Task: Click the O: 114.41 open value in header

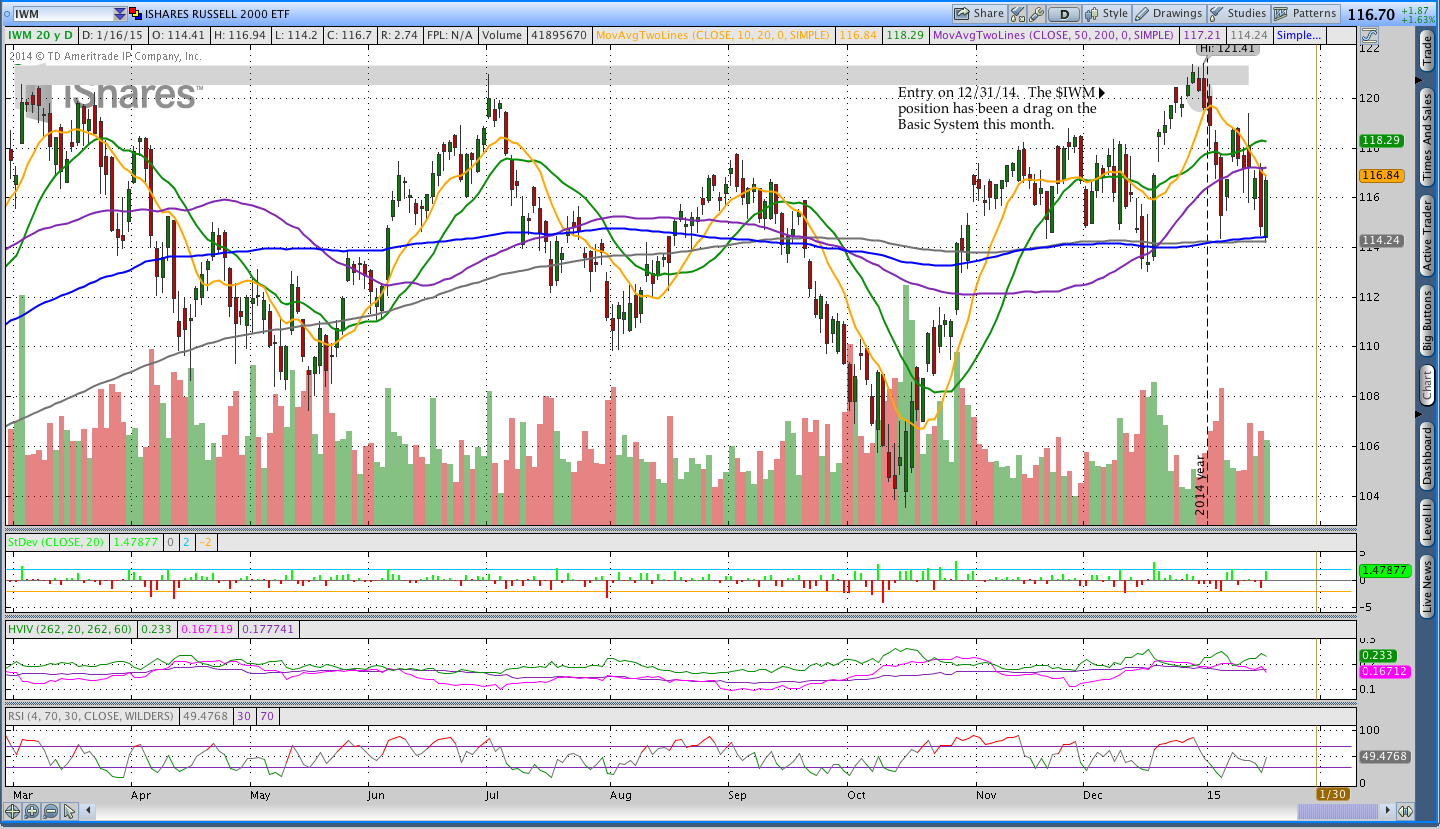Action: pyautogui.click(x=177, y=35)
